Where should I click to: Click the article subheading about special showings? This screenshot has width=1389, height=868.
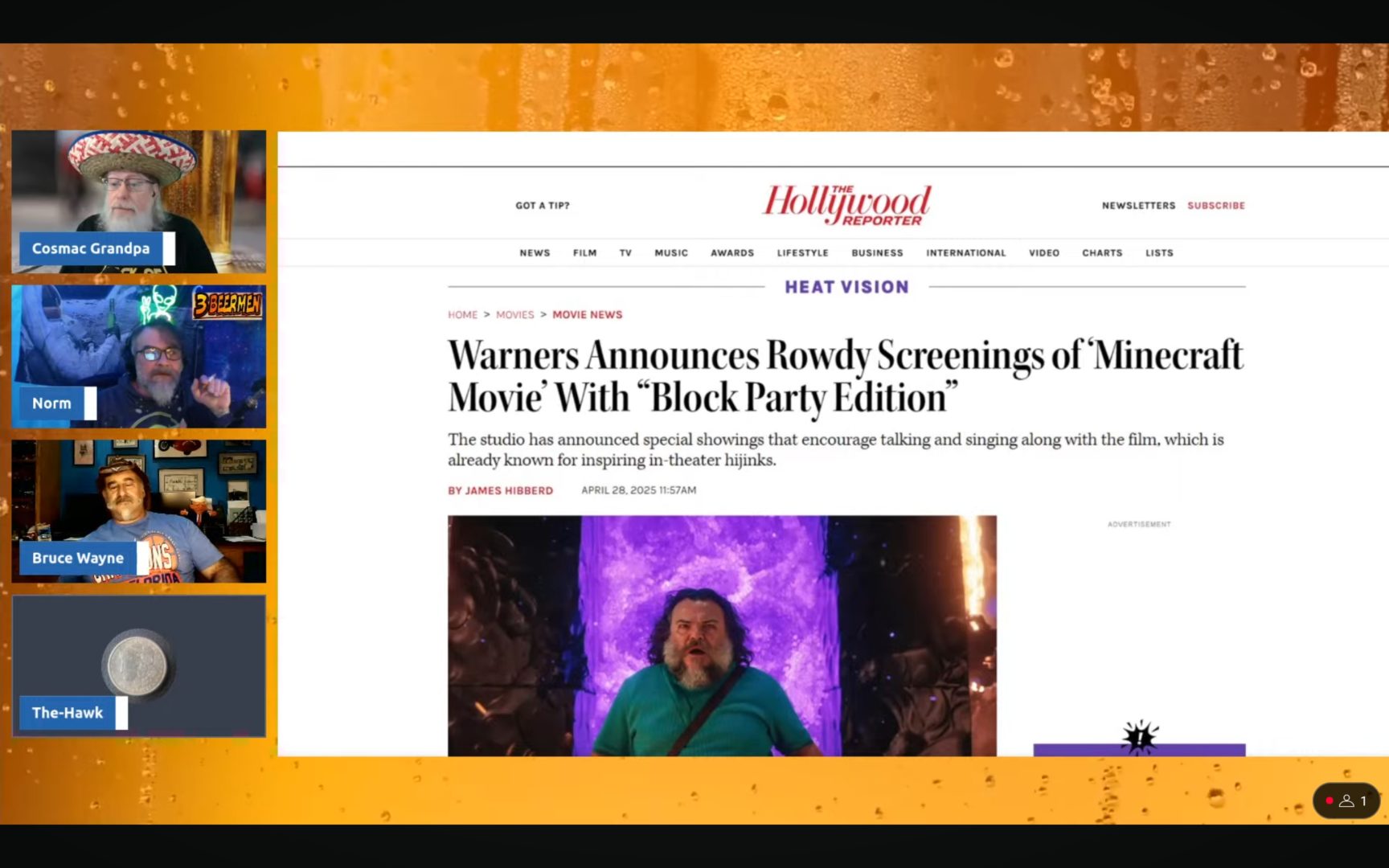(x=836, y=449)
